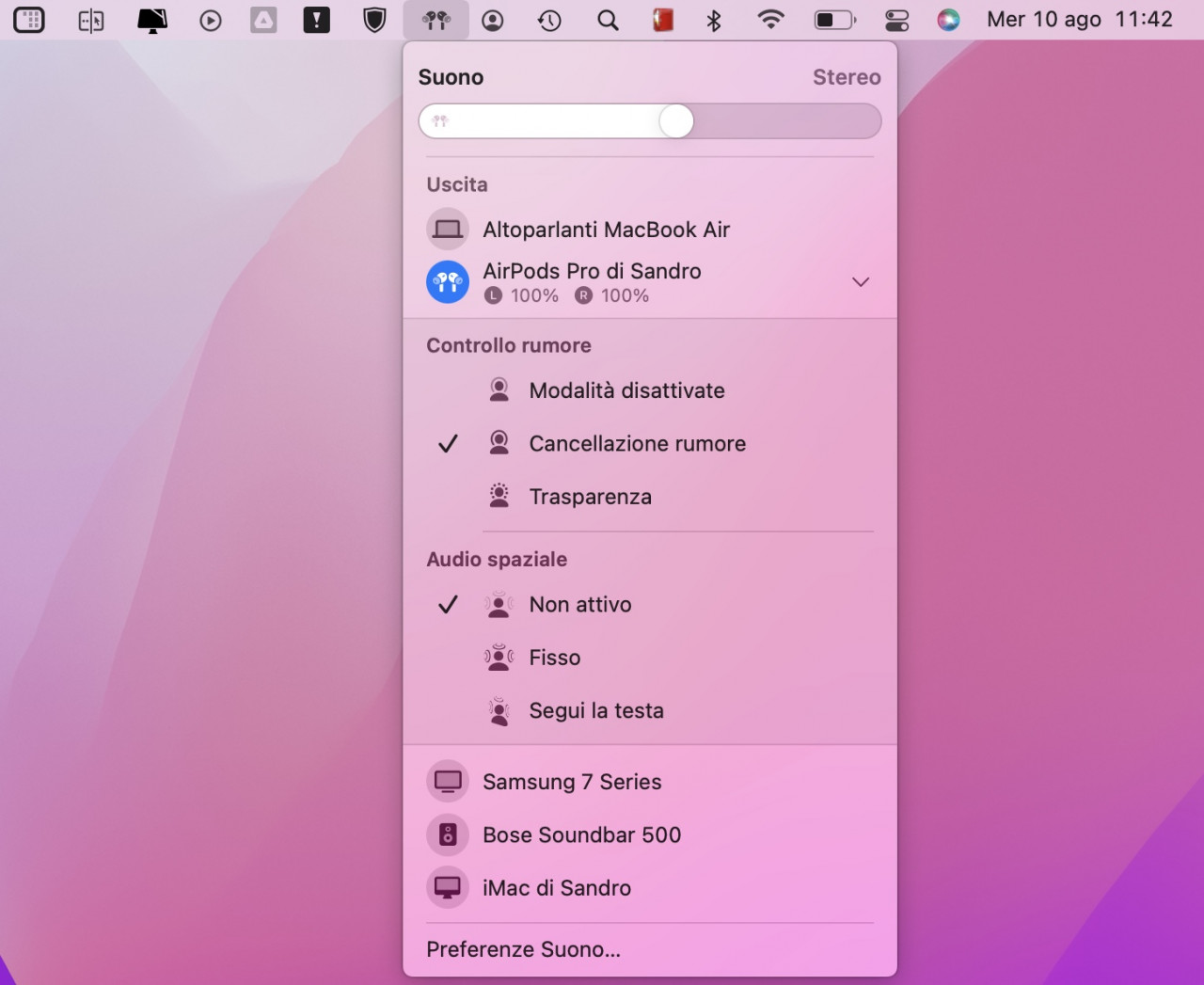The width and height of the screenshot is (1204, 985).
Task: Open the mirrored split-panel menu bar icon
Action: [x=90, y=20]
